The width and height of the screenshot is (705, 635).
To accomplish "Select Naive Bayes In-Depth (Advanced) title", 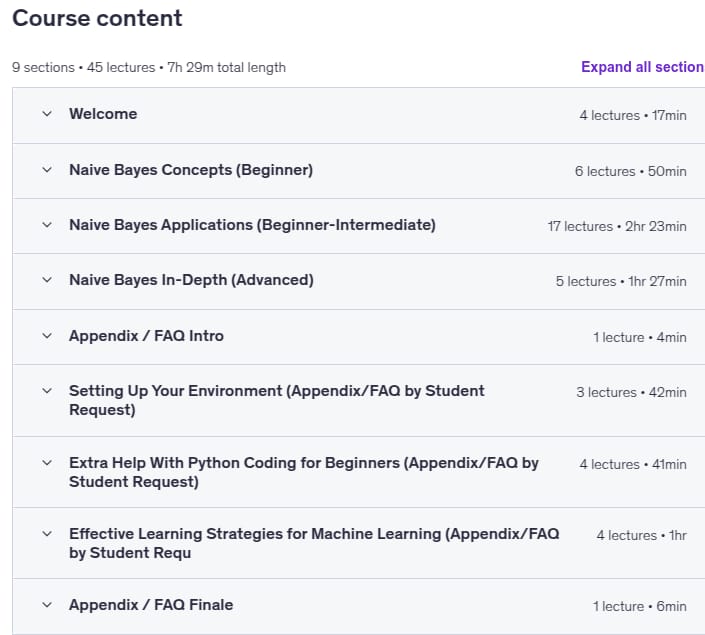I will click(x=191, y=280).
